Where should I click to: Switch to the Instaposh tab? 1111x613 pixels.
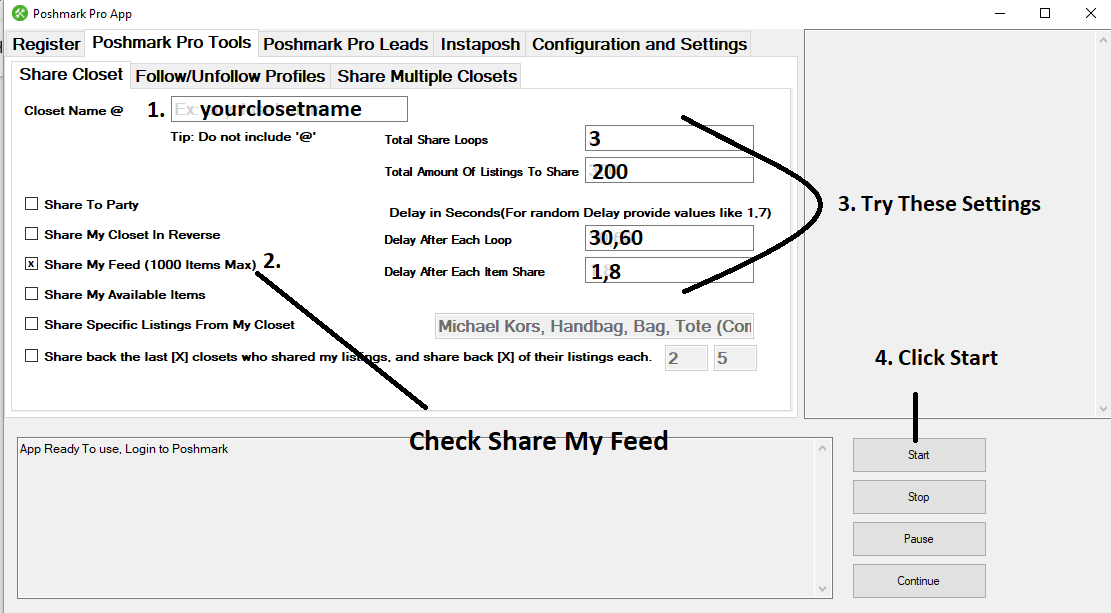[x=480, y=44]
